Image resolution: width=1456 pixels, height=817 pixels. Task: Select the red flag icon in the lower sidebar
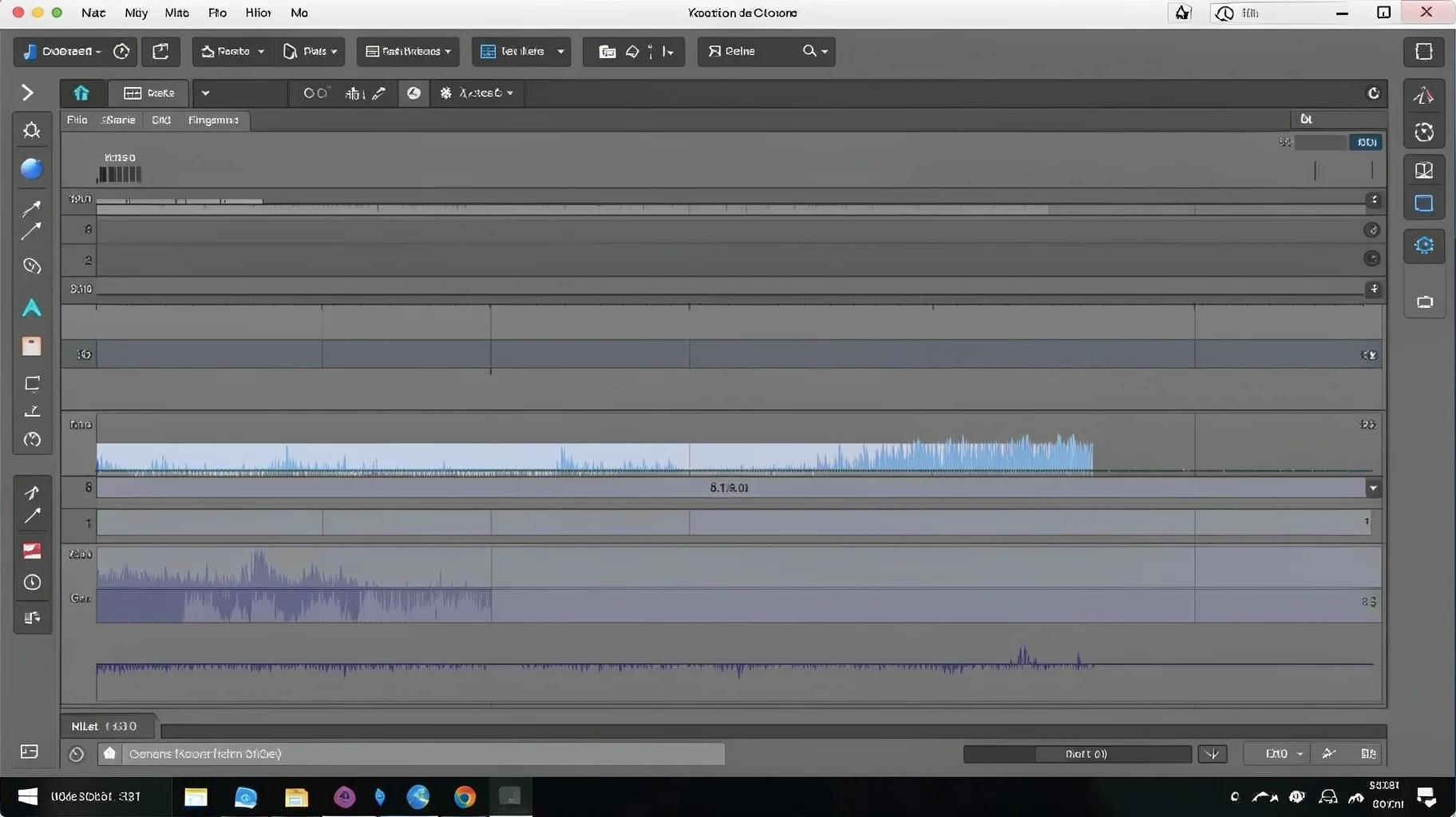(32, 551)
